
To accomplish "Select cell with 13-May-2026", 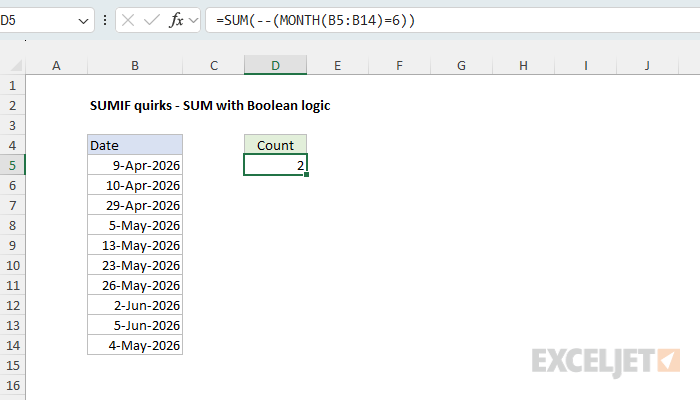I will (x=135, y=246).
